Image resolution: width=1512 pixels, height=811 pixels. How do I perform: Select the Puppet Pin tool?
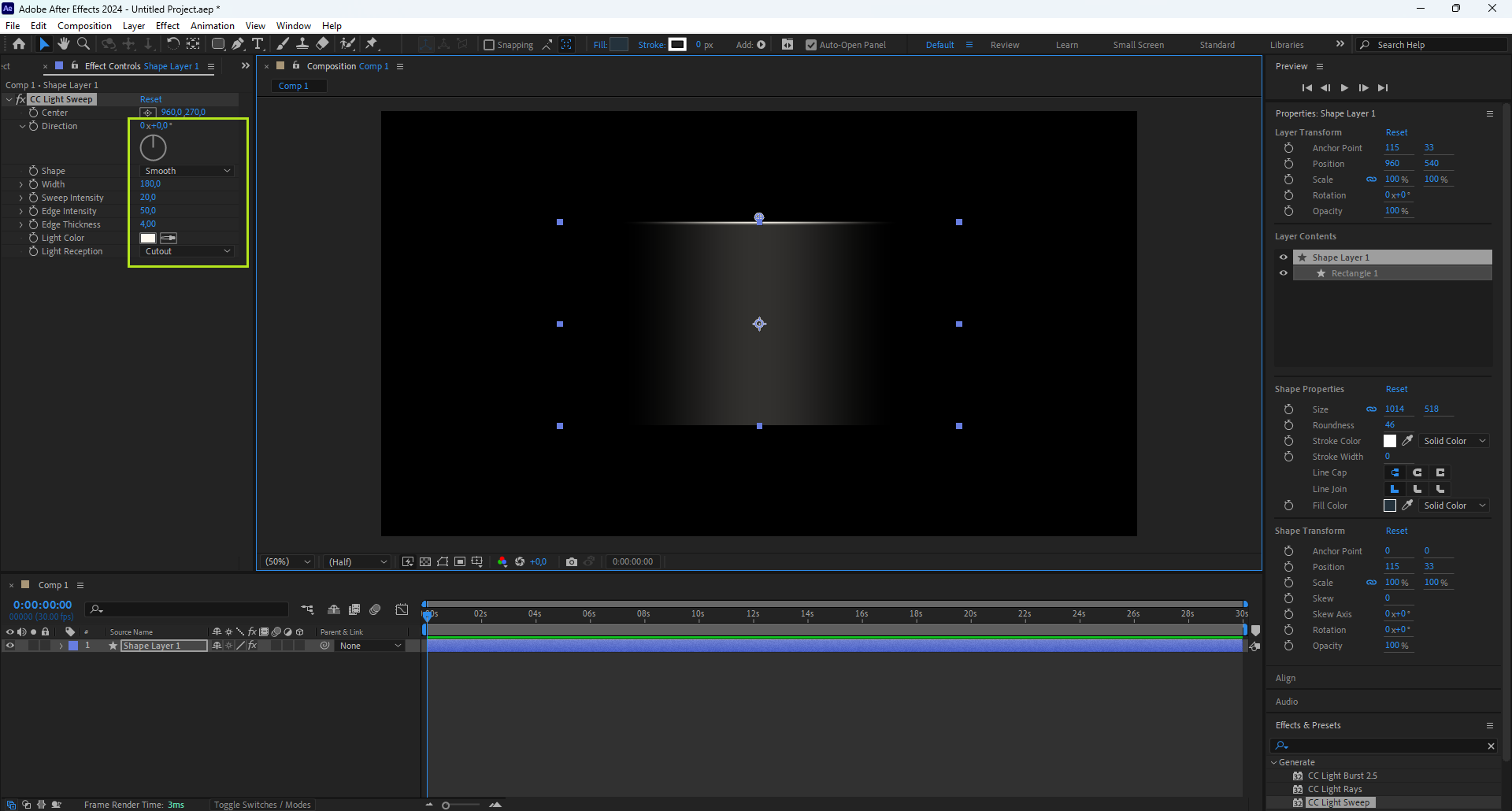pyautogui.click(x=372, y=44)
